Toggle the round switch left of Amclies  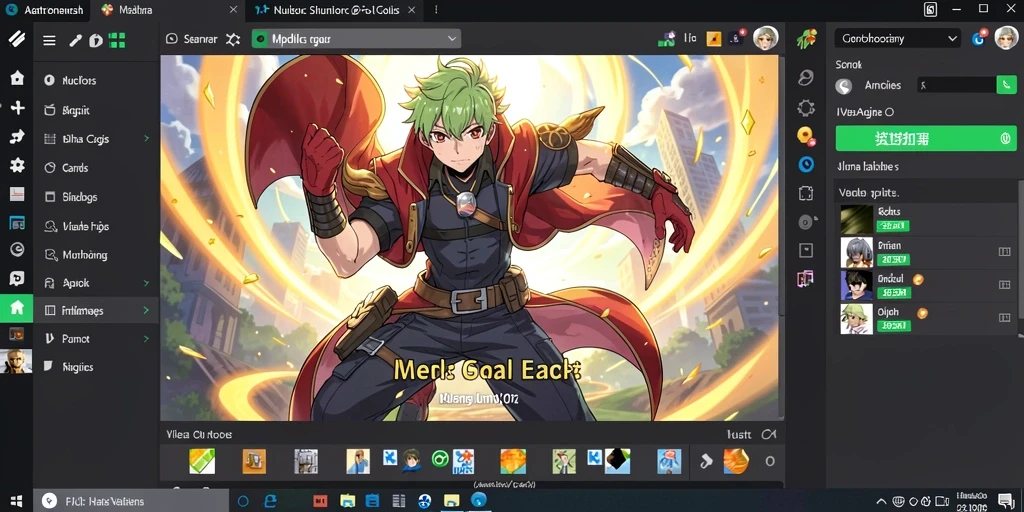pyautogui.click(x=844, y=86)
